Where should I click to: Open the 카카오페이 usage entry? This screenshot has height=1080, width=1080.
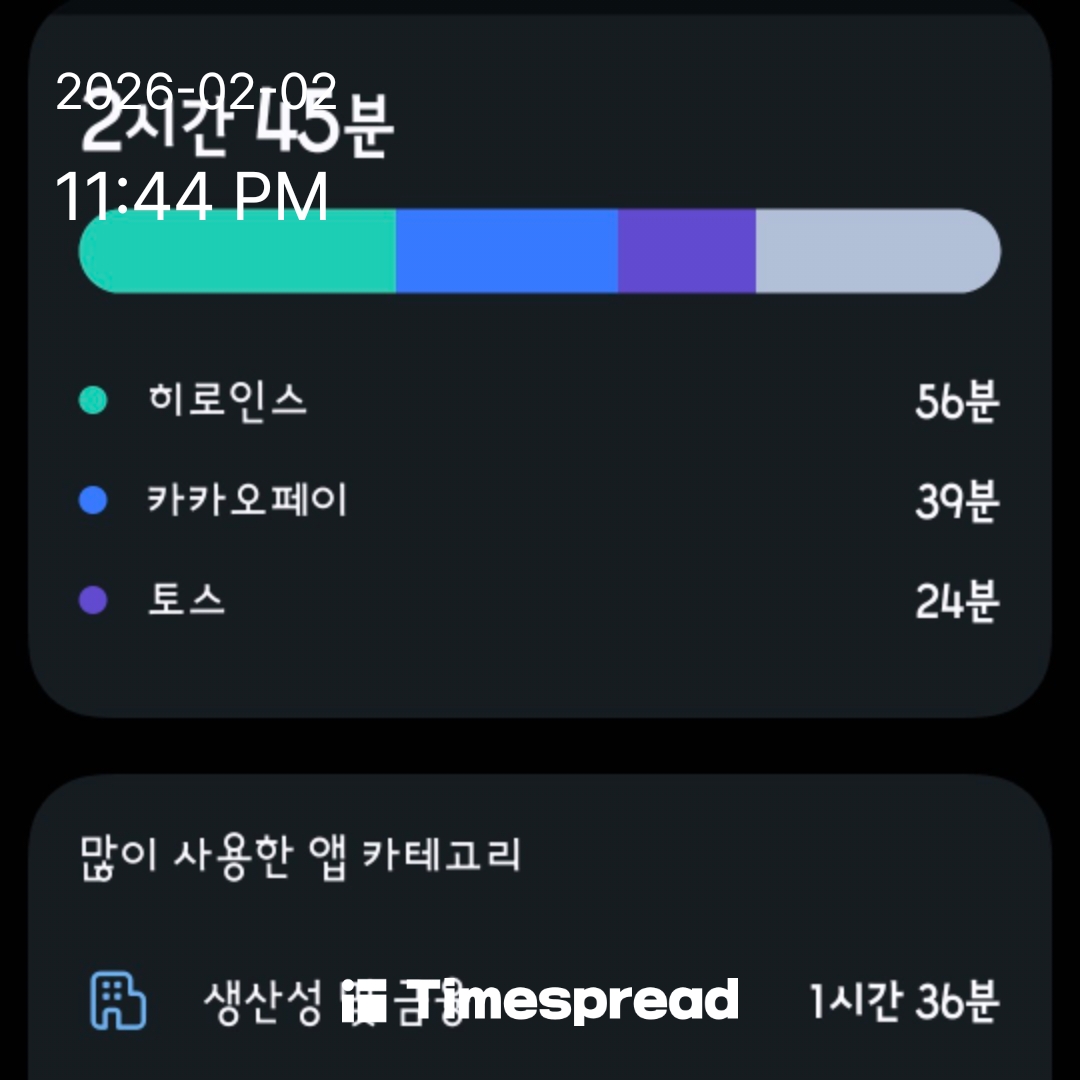click(x=247, y=500)
